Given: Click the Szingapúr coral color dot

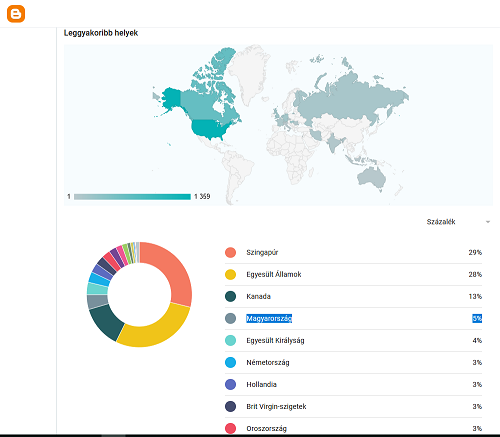Looking at the screenshot, I should (x=230, y=252).
